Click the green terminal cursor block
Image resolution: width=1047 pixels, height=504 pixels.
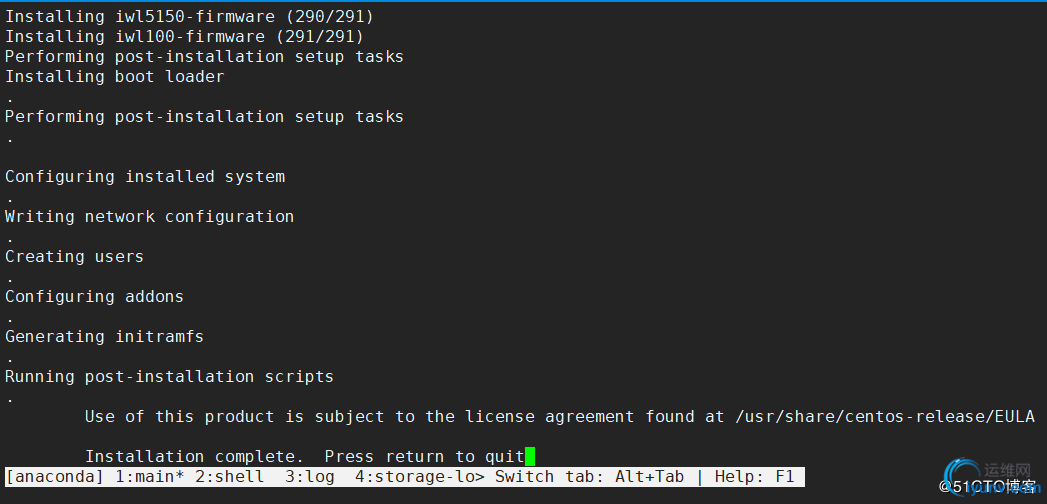[530, 457]
